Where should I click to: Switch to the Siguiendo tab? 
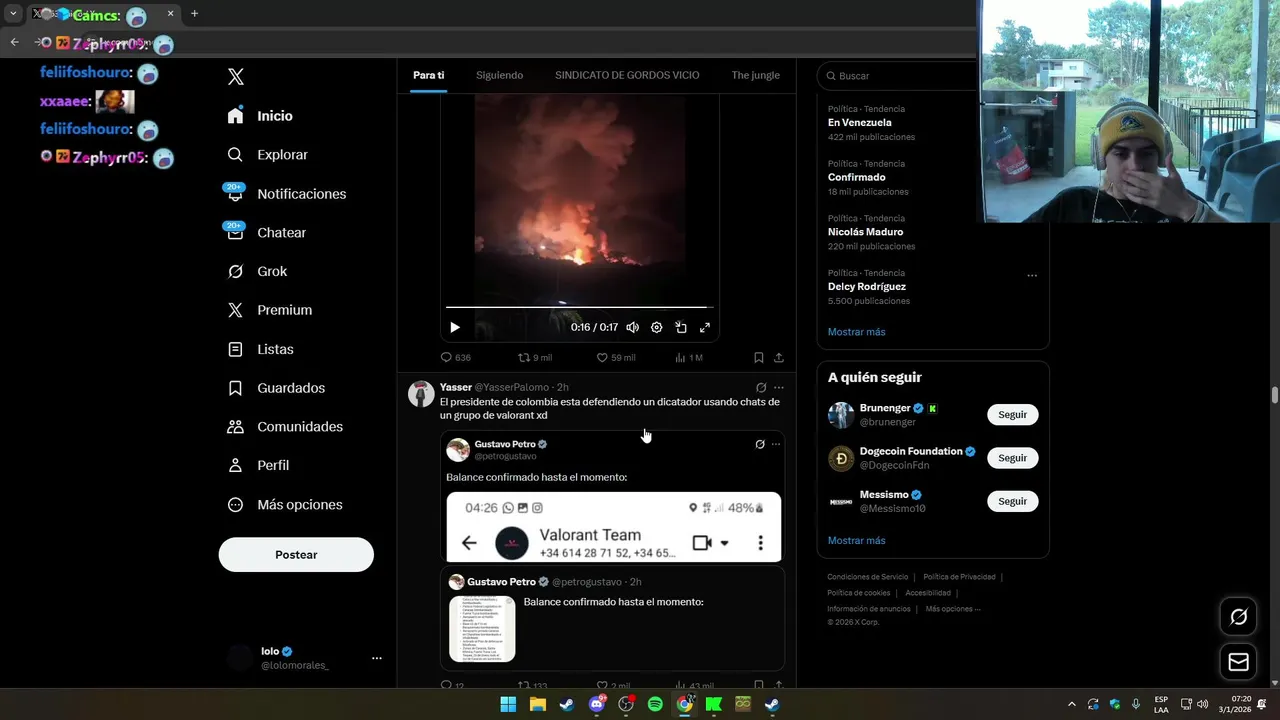coord(499,75)
